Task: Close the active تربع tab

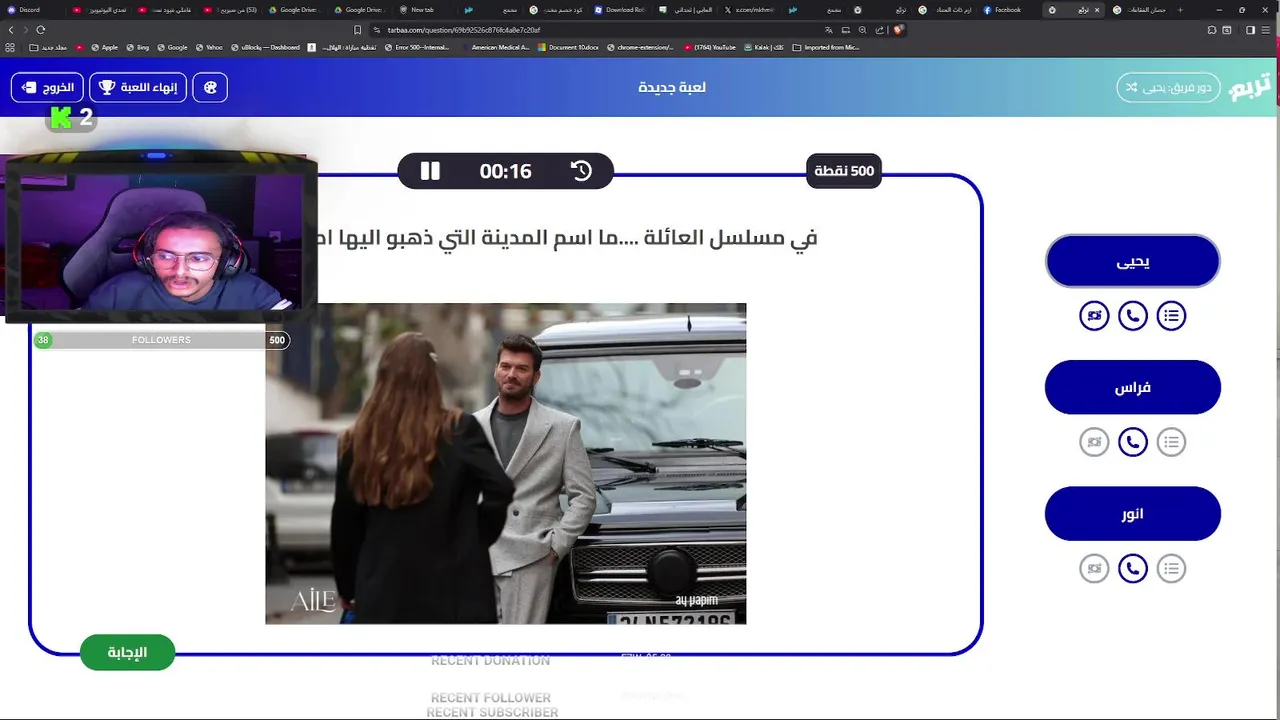Action: click(1096, 10)
